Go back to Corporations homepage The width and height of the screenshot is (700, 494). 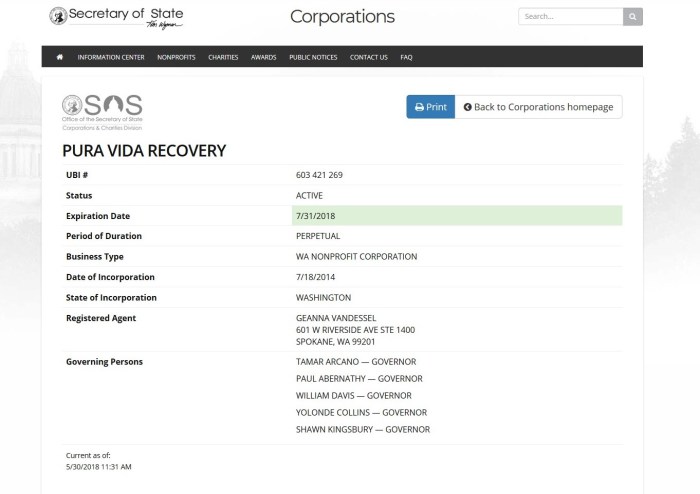click(x=538, y=107)
